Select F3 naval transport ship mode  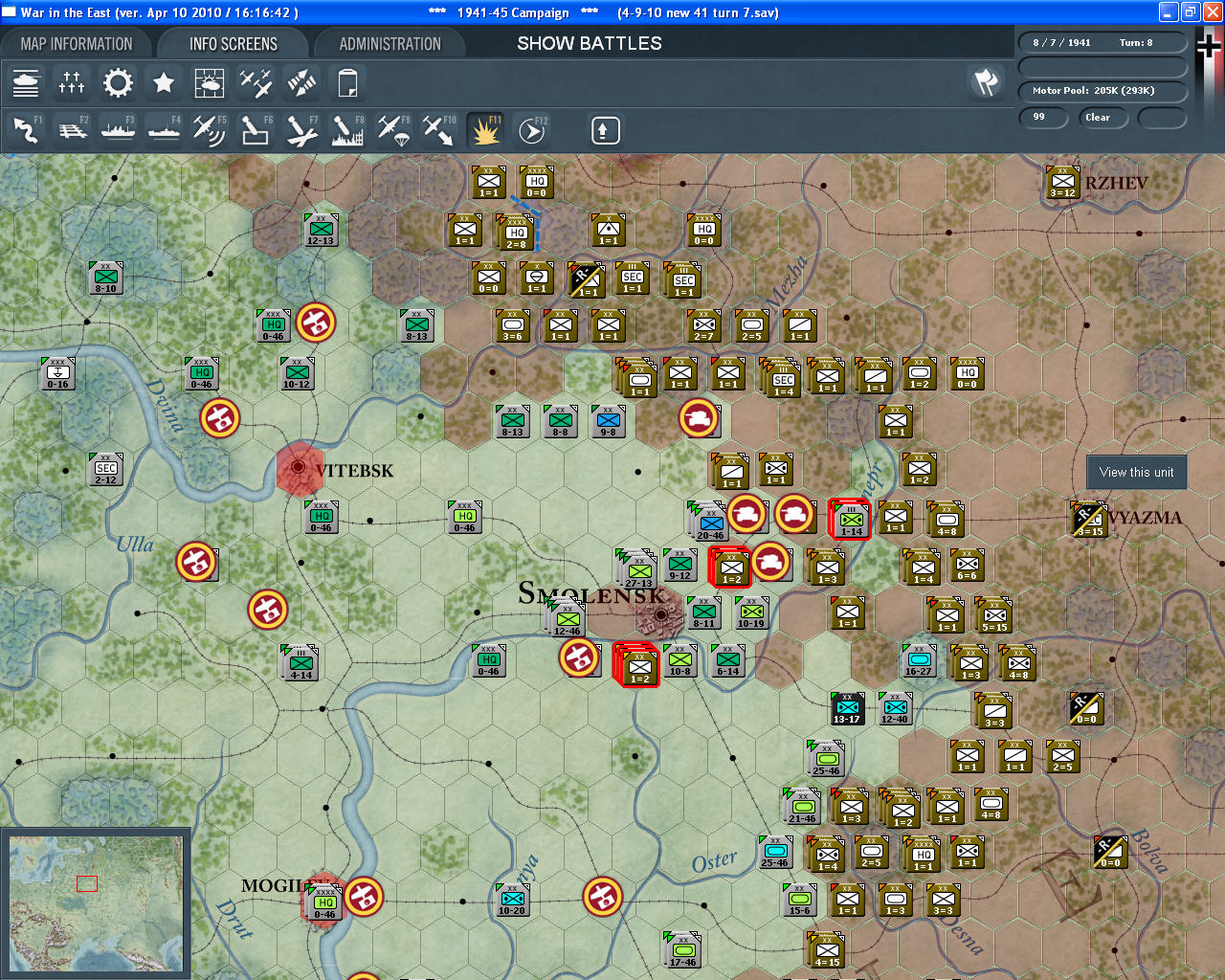[118, 130]
